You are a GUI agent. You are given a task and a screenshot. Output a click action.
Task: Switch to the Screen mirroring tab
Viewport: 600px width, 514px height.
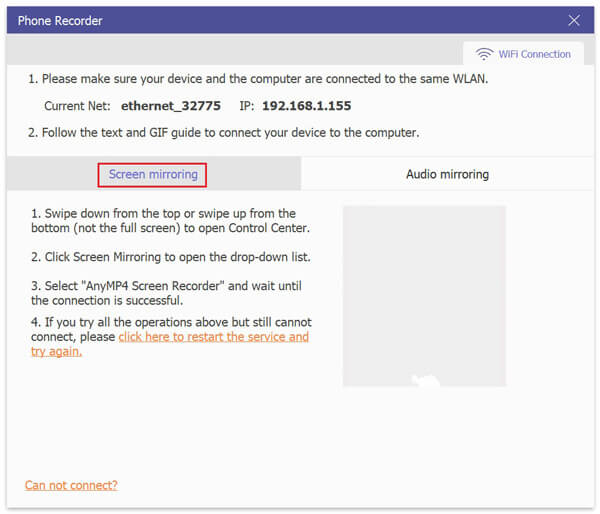[153, 174]
